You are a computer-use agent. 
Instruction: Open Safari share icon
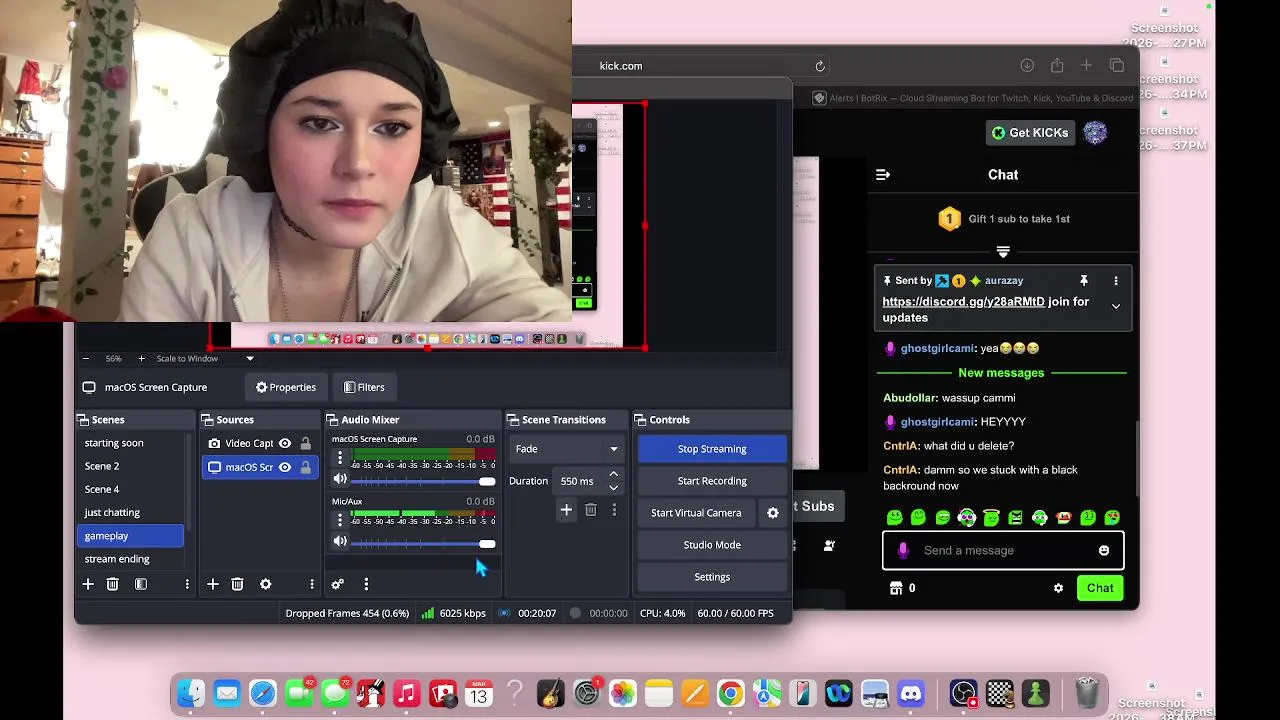pos(1057,66)
